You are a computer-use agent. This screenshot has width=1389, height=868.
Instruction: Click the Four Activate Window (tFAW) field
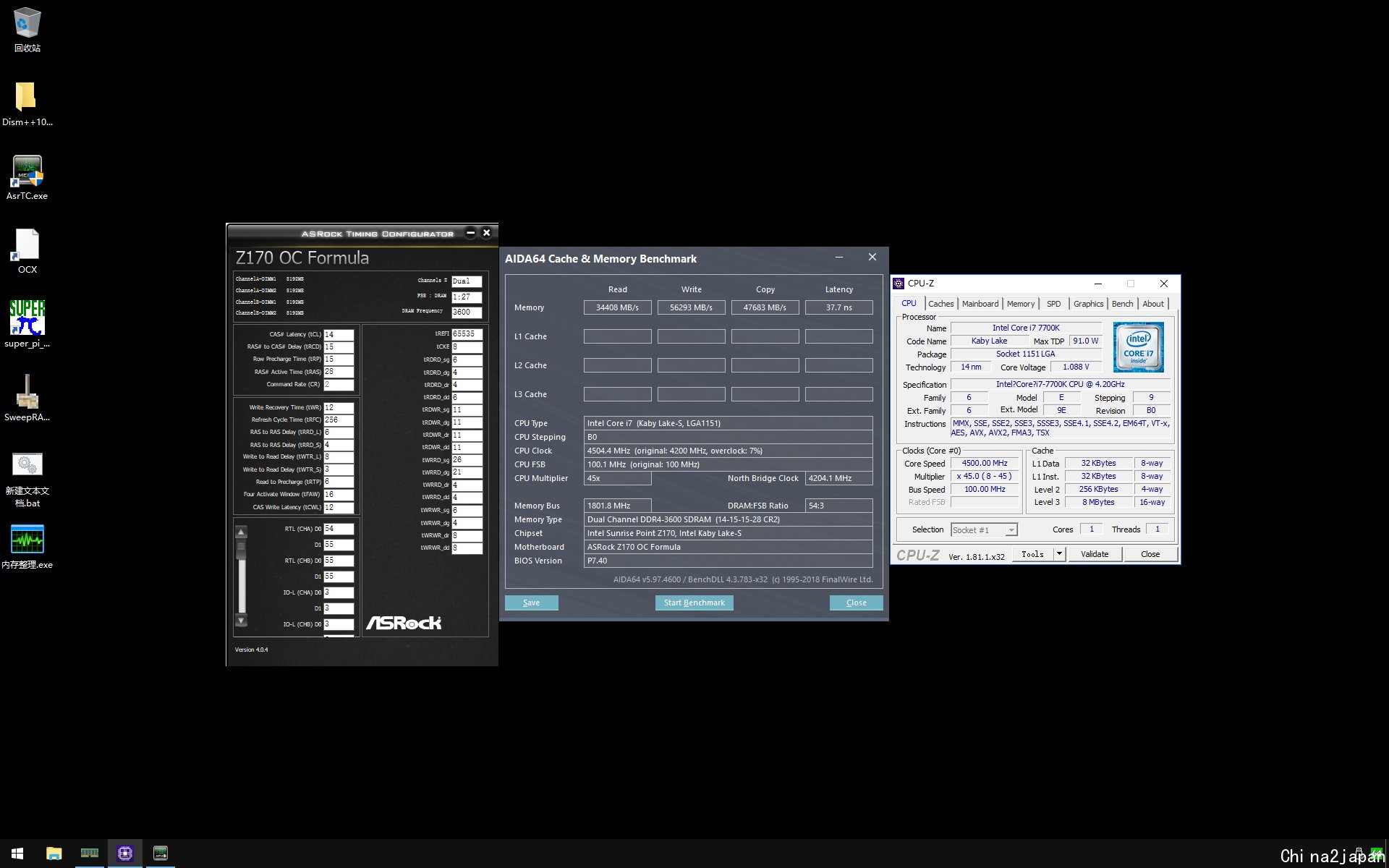[x=339, y=495]
